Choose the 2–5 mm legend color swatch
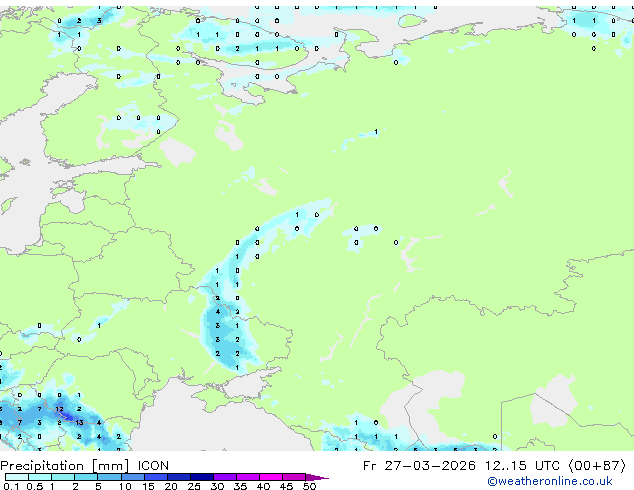Screen dimensions: 634x490 point(86,477)
